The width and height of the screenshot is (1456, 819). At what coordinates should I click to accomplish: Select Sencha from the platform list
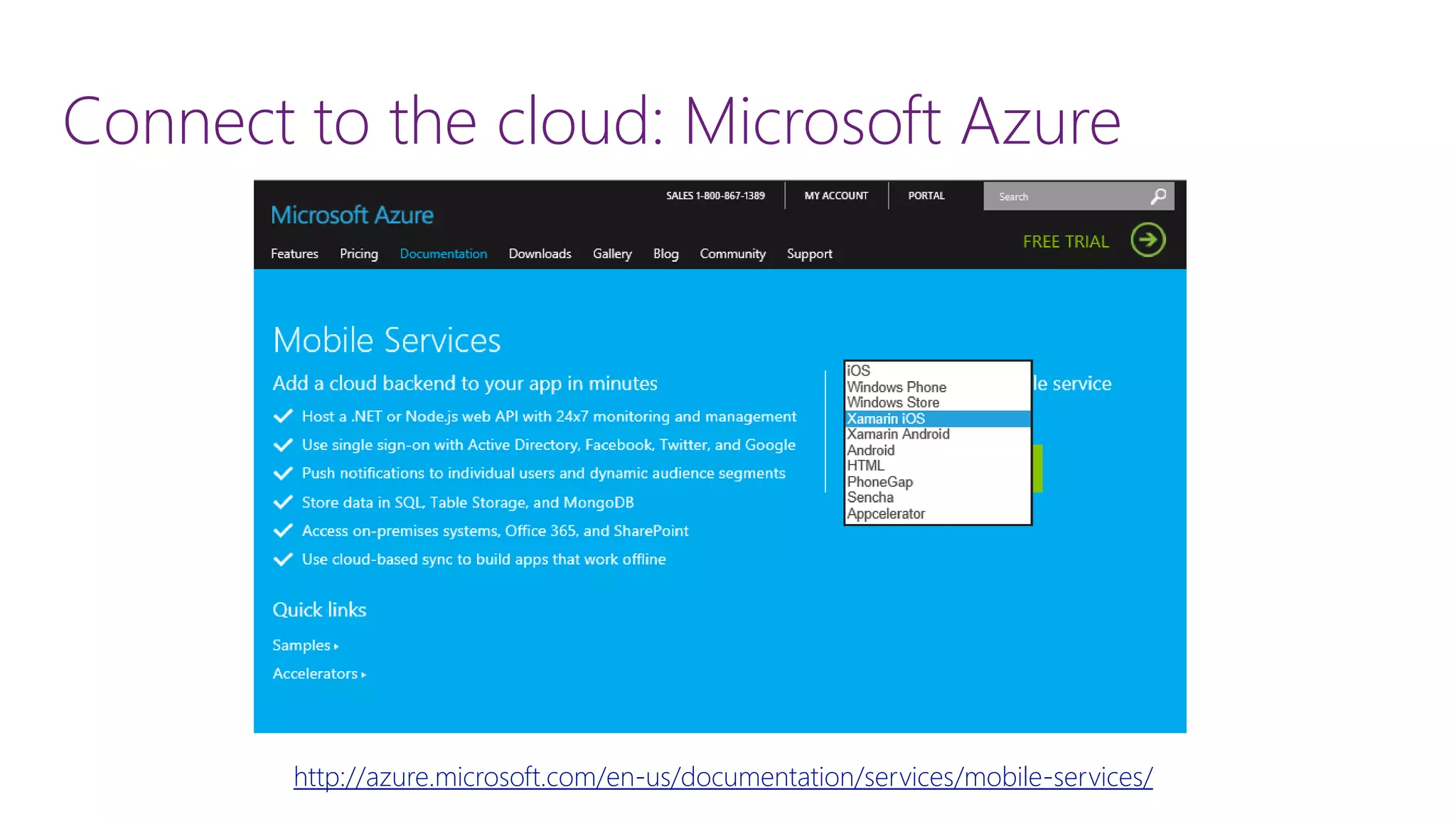pos(938,498)
